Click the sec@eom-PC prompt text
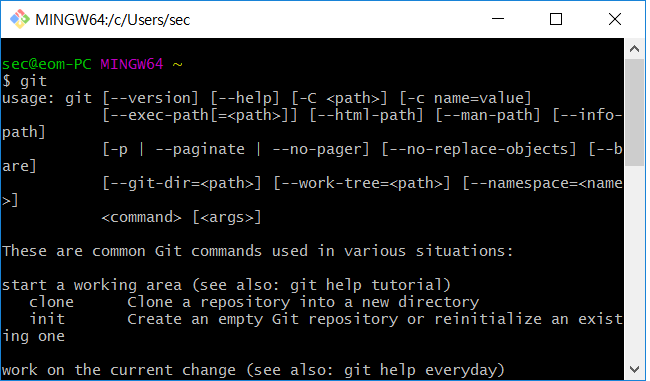 [47, 64]
